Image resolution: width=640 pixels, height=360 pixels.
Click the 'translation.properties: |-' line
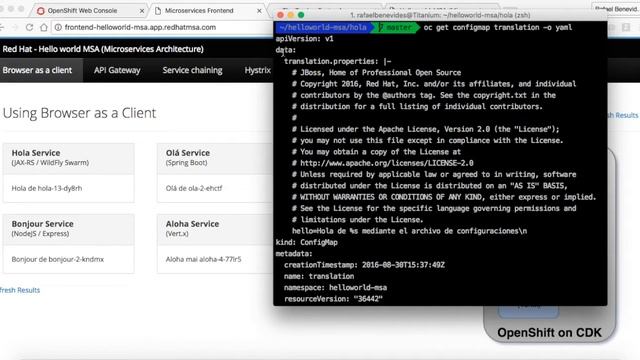tap(338, 61)
